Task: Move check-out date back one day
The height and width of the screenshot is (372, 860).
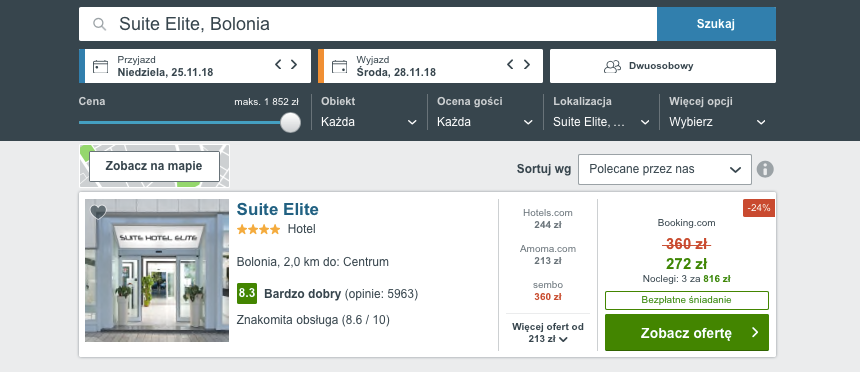Action: click(510, 65)
